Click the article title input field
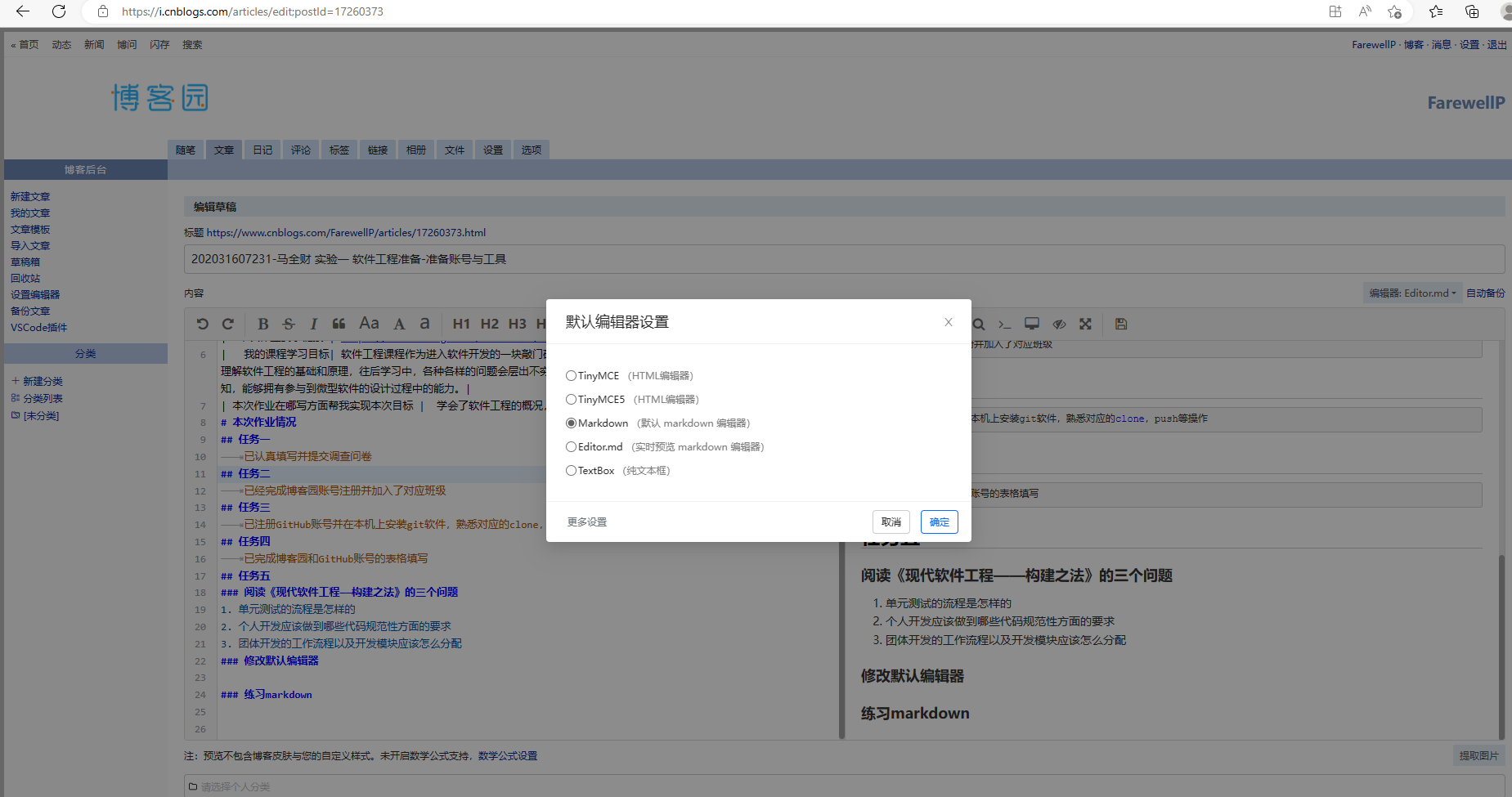 tap(844, 259)
